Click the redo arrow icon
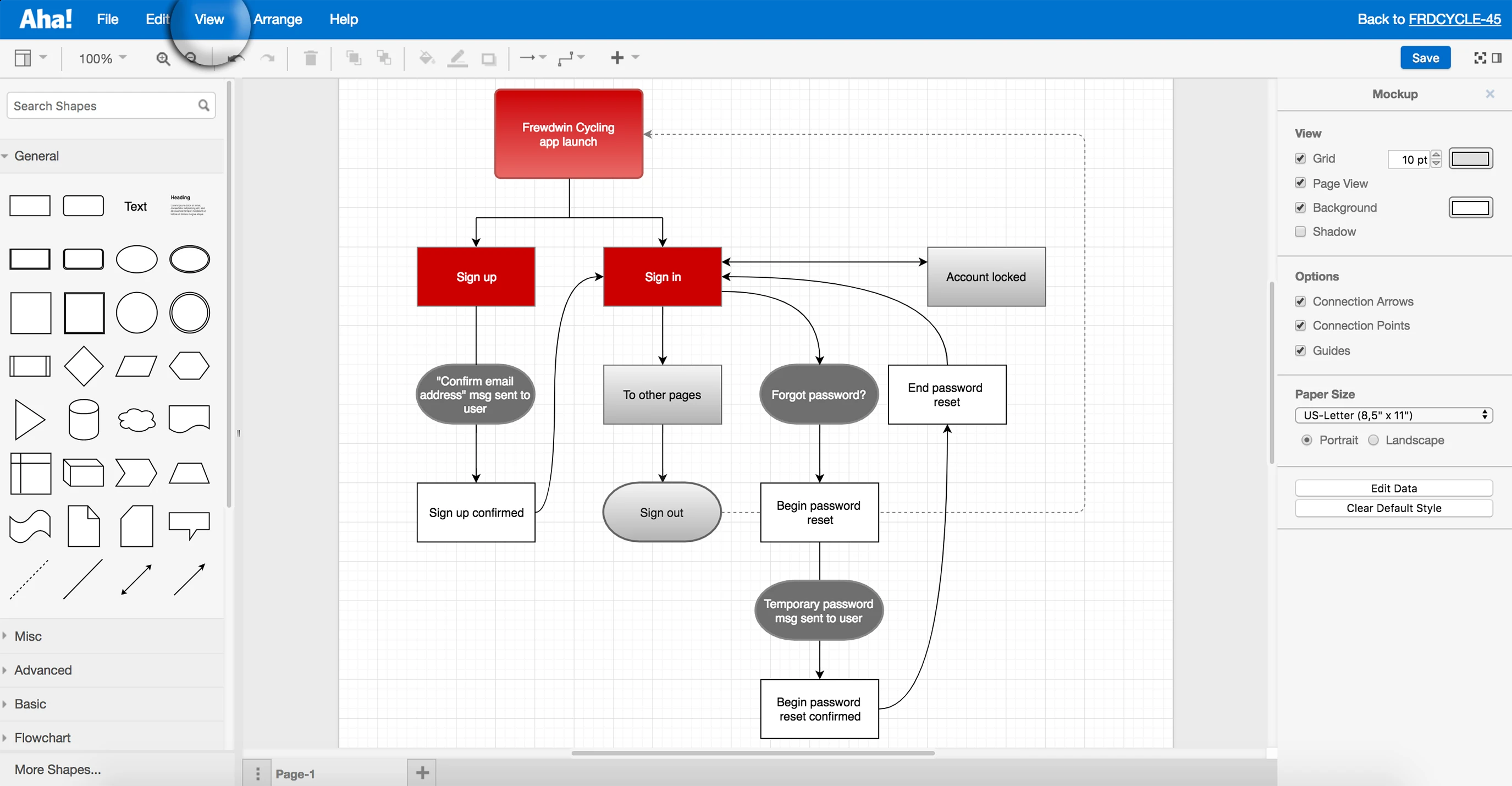This screenshot has width=1512, height=786. pyautogui.click(x=268, y=58)
